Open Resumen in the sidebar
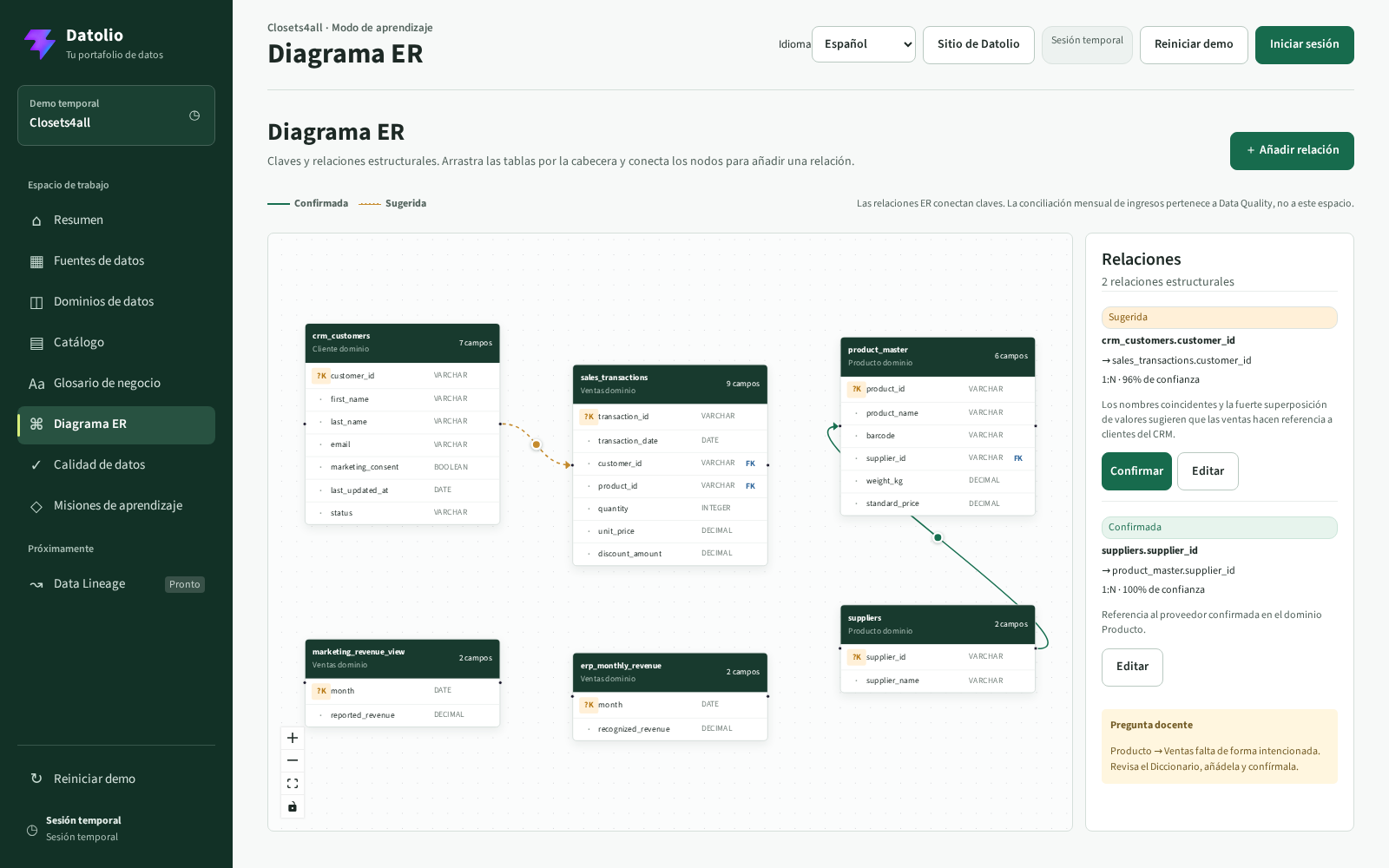This screenshot has height=868, width=1389. pyautogui.click(x=116, y=220)
